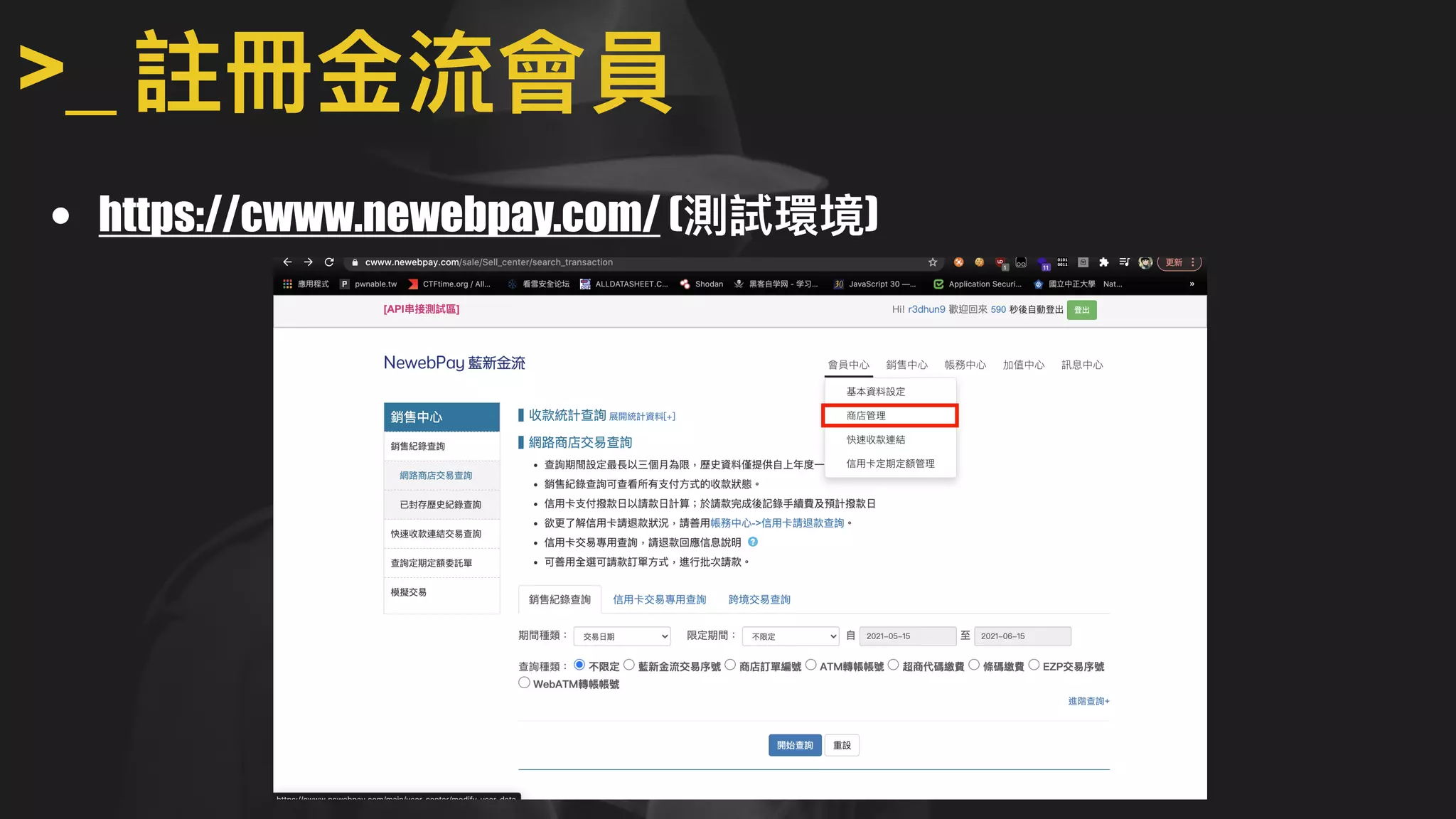
Task: Click the browser back arrow
Action: [287, 262]
